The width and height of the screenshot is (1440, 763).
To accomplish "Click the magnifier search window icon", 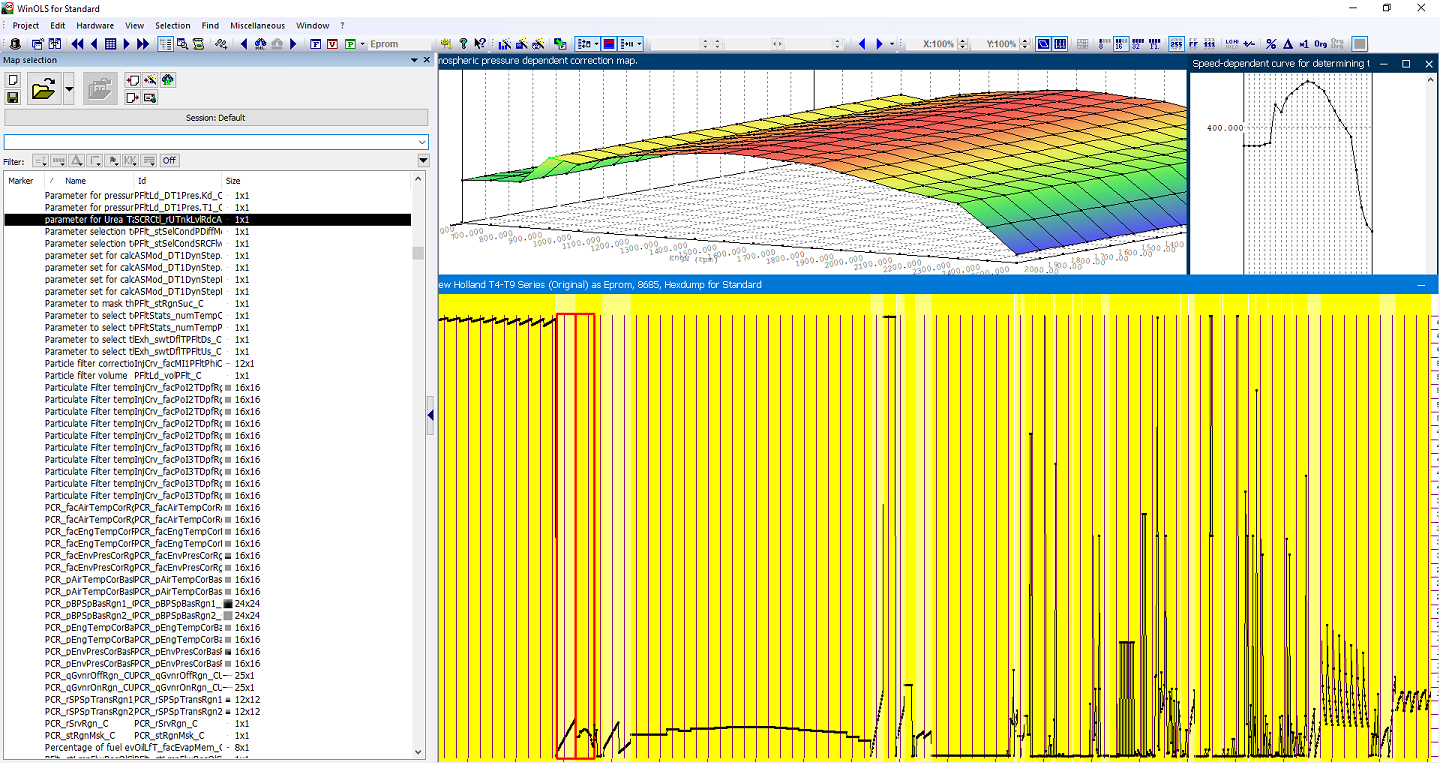I will 182,44.
